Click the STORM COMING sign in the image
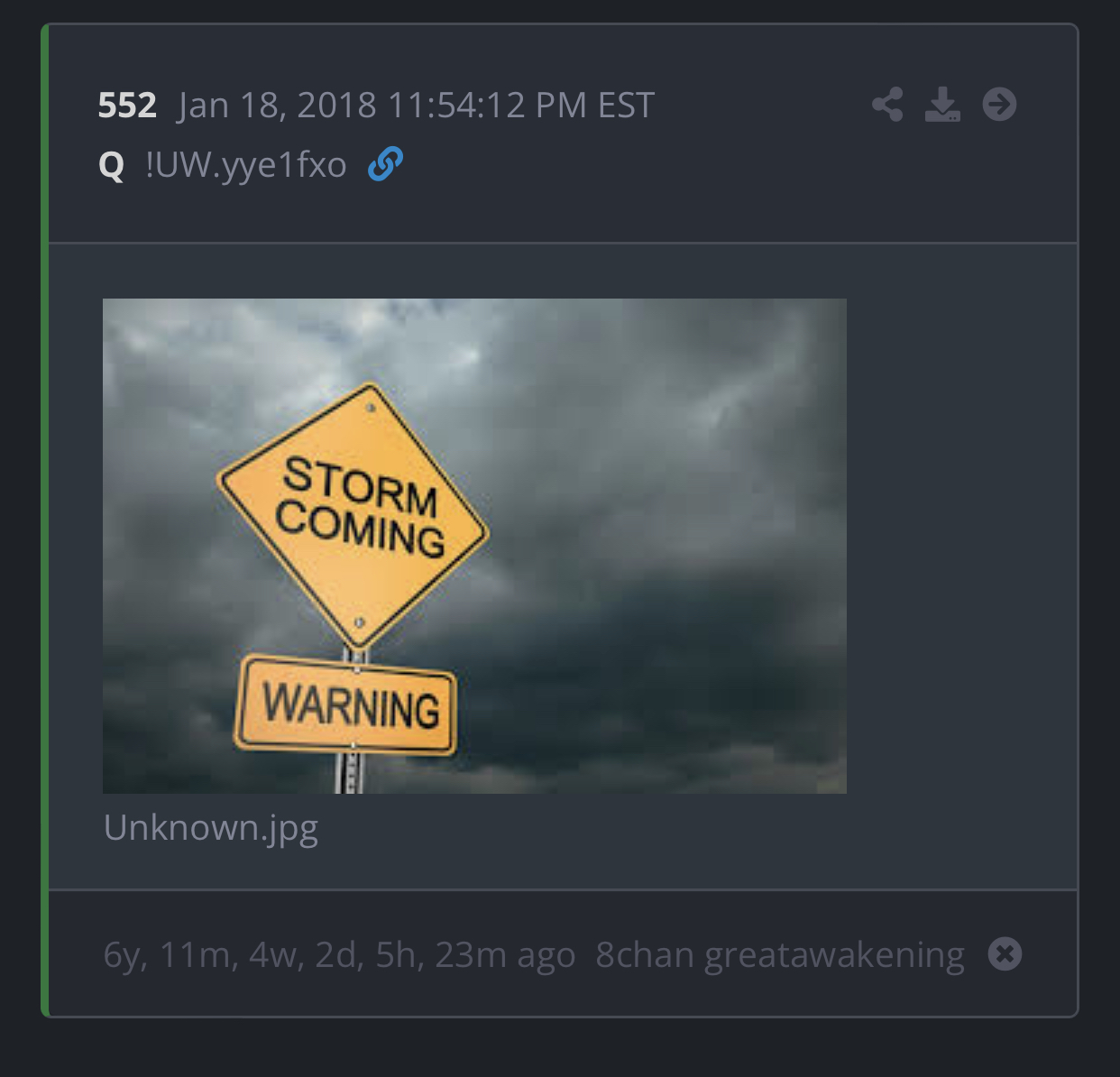This screenshot has width=1120, height=1077. point(354,514)
